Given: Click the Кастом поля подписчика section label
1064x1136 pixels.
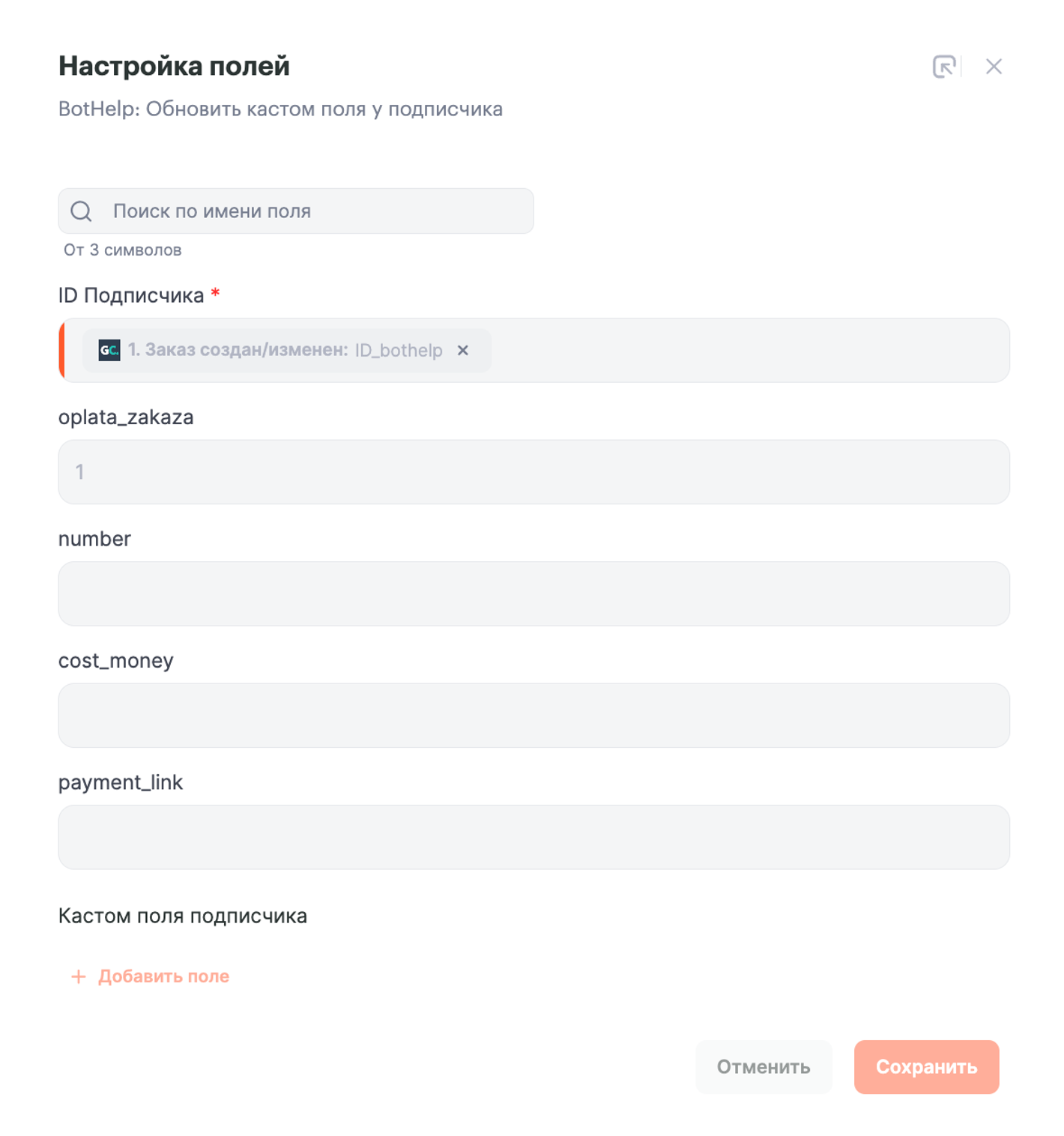Looking at the screenshot, I should [x=183, y=916].
